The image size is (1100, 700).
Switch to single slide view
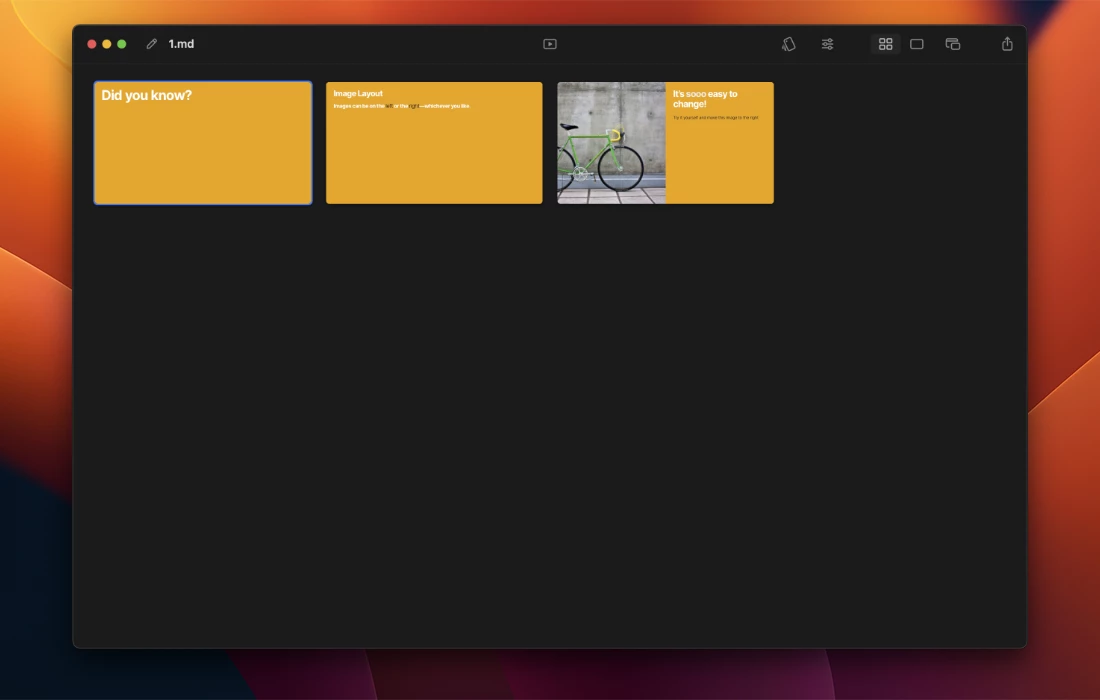click(916, 44)
